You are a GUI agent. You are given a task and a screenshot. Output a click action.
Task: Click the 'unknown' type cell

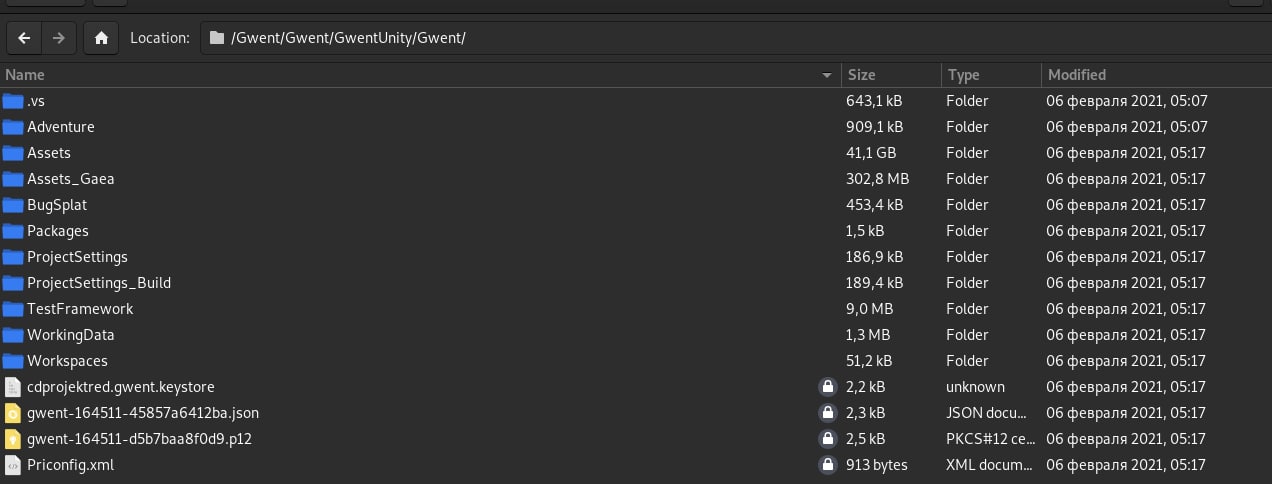tap(975, 387)
